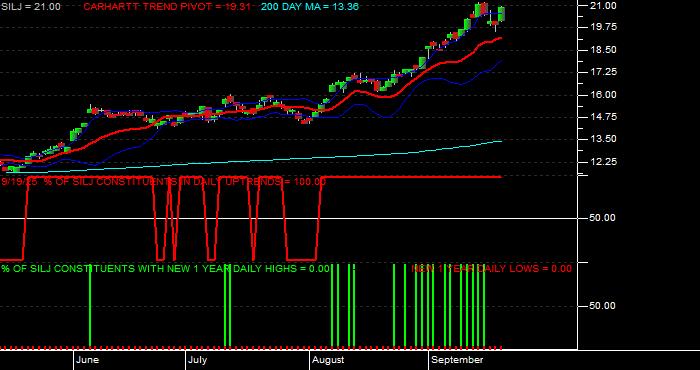Click the SILJ = 21.00 price label
The height and width of the screenshot is (370, 700).
30,7
